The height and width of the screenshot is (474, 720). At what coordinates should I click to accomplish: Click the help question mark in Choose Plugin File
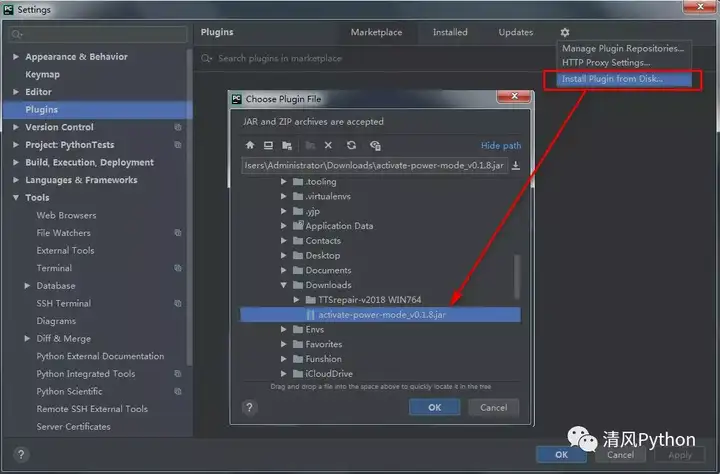(249, 407)
